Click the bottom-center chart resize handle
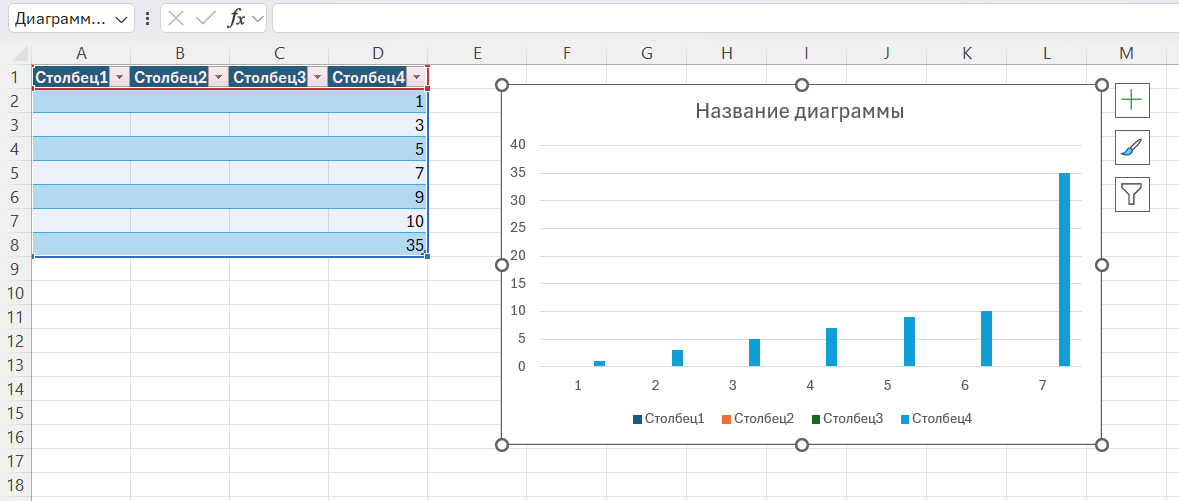Image resolution: width=1179 pixels, height=501 pixels. click(x=802, y=445)
